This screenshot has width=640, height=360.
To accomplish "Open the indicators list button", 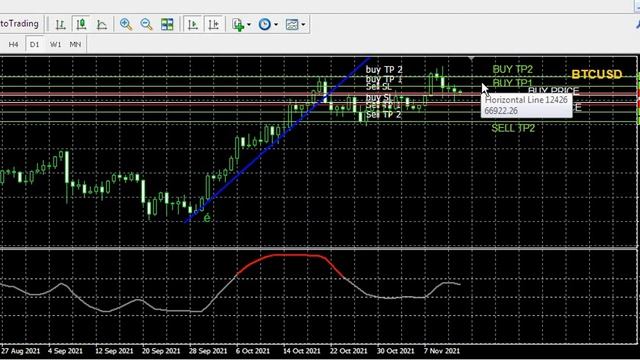I will click(238, 24).
